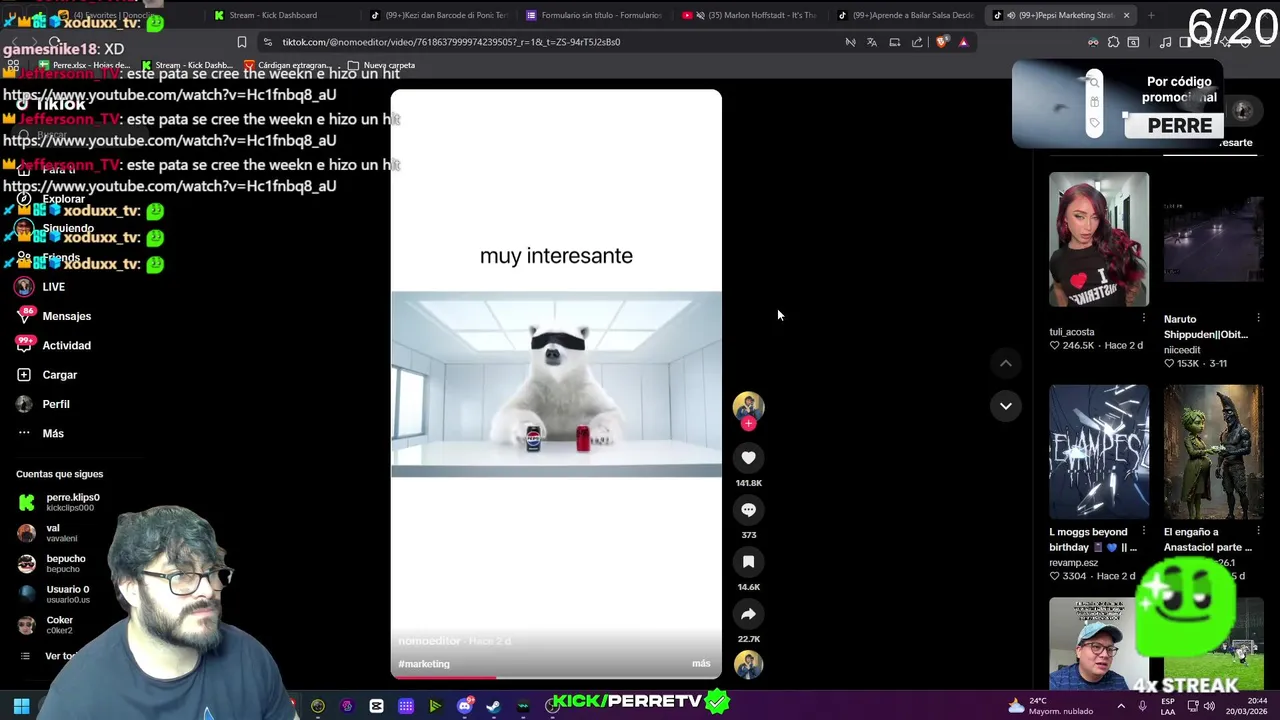Open CapCut from the taskbar
The image size is (1280, 720).
(376, 706)
